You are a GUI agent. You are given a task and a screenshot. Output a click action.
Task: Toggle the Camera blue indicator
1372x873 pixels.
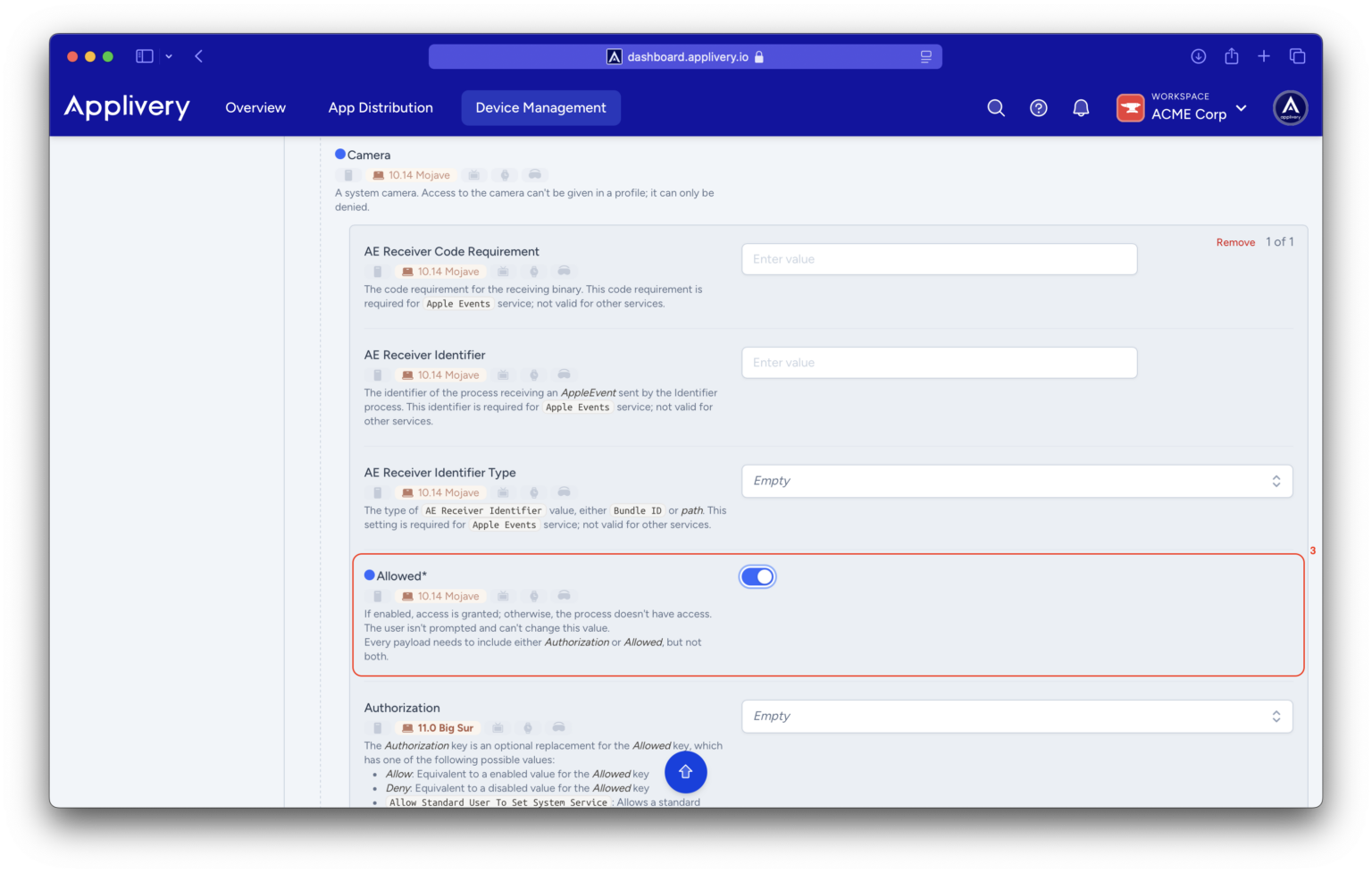tap(340, 155)
